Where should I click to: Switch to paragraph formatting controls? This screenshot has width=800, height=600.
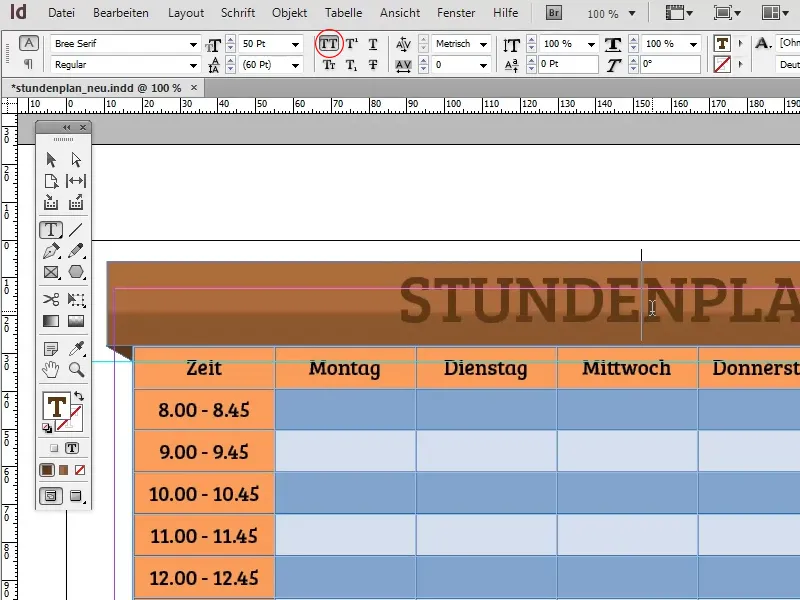tap(29, 64)
